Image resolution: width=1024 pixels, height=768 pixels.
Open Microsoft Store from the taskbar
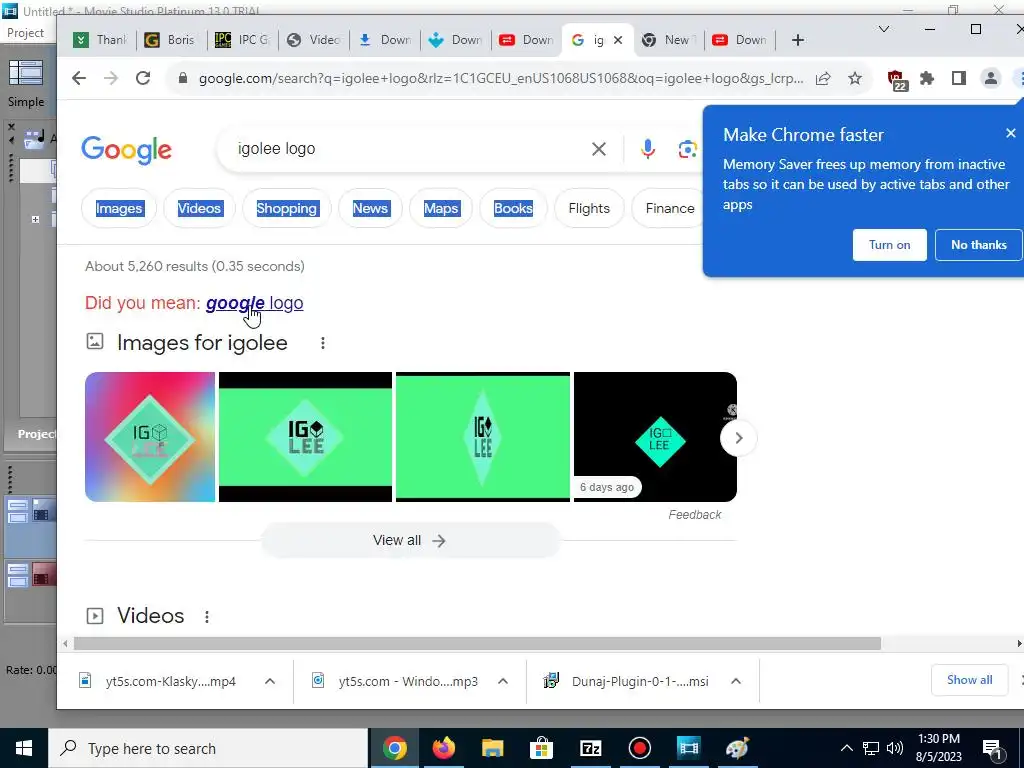541,748
